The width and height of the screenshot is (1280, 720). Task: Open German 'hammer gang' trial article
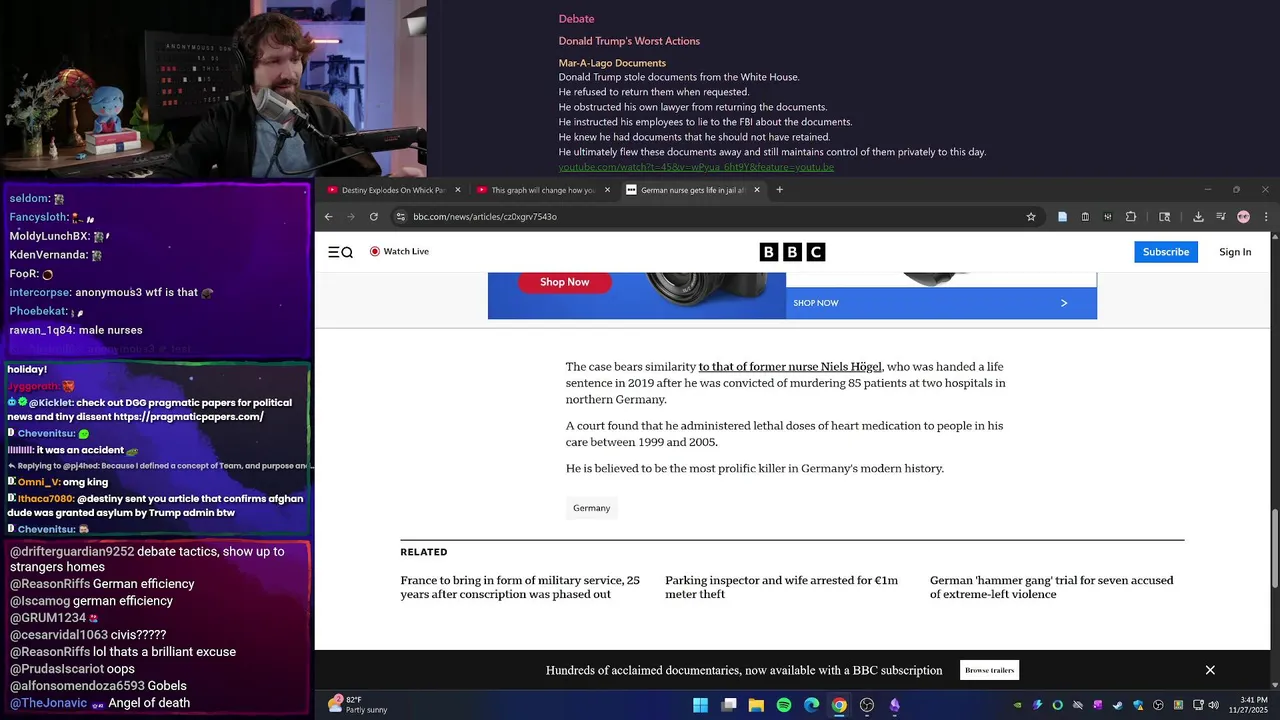tap(1052, 587)
